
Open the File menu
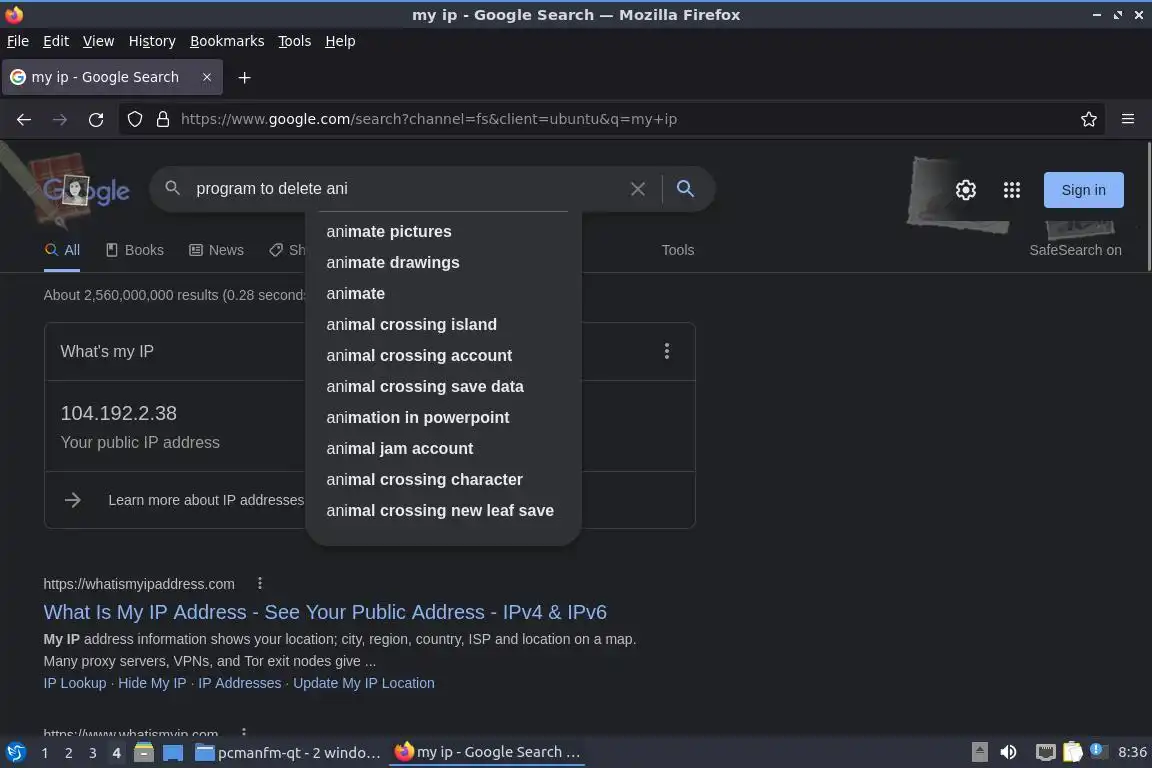click(18, 41)
